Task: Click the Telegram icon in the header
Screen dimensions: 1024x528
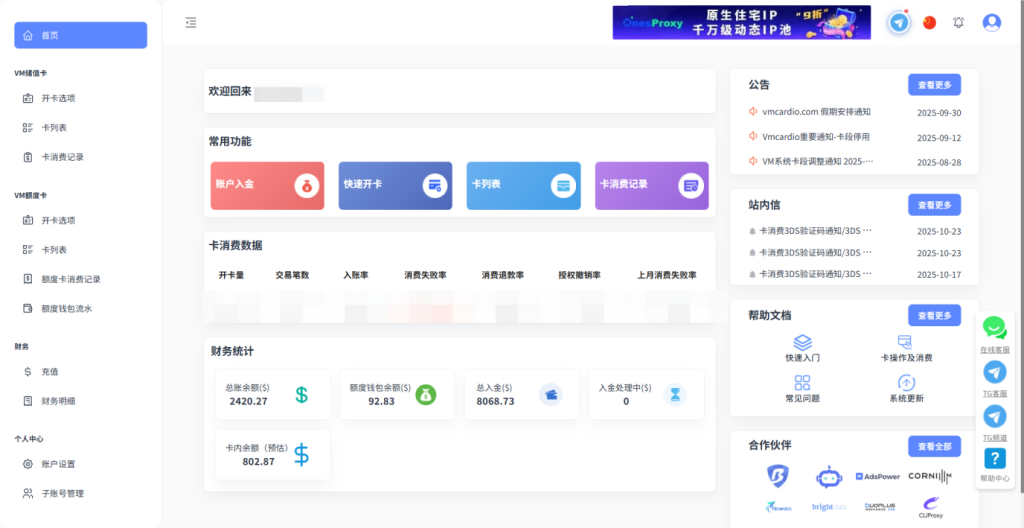Action: tap(899, 22)
